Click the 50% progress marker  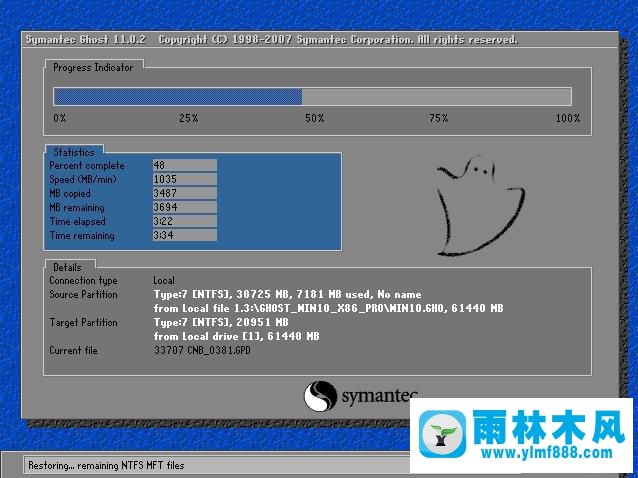315,118
